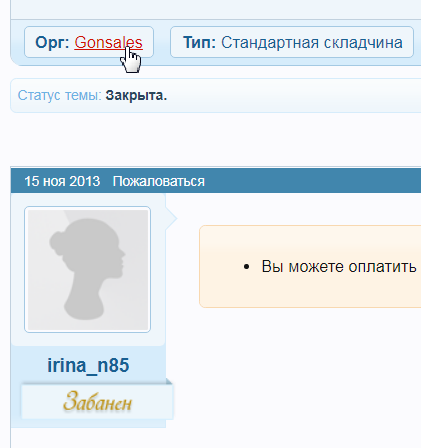Click the "Статус темы:" label

(59, 95)
